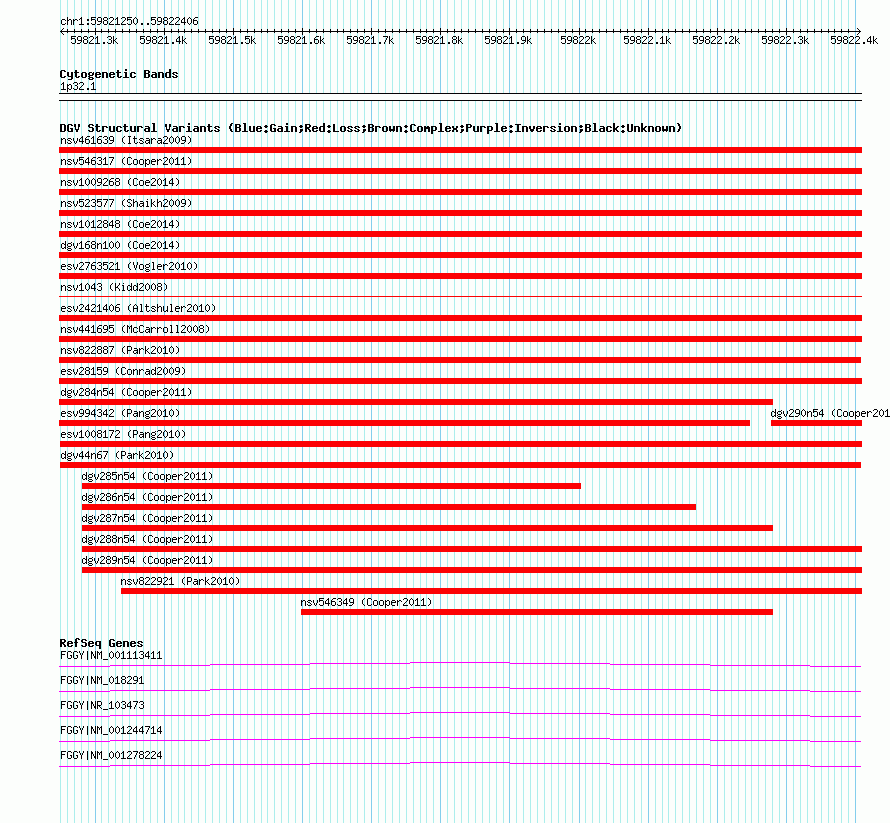
Task: Click the nsv822921 (Park2010) label
Action: click(x=180, y=581)
